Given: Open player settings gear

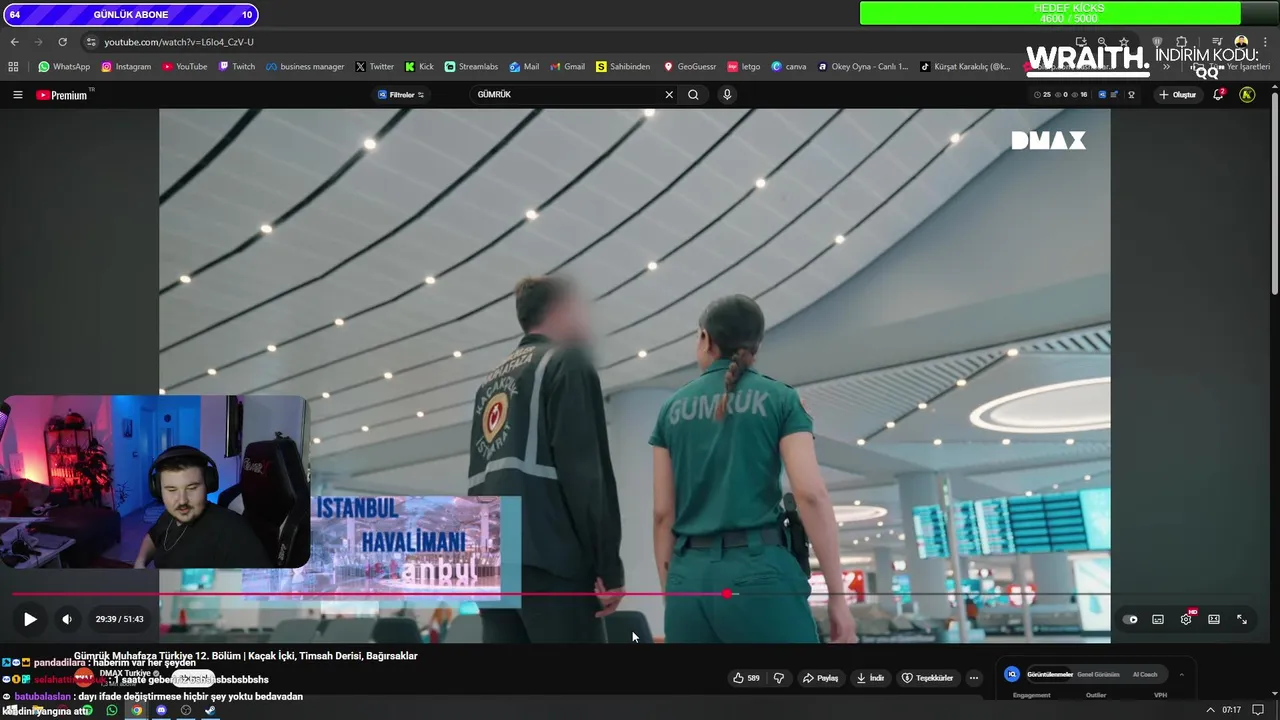Looking at the screenshot, I should 1186,619.
